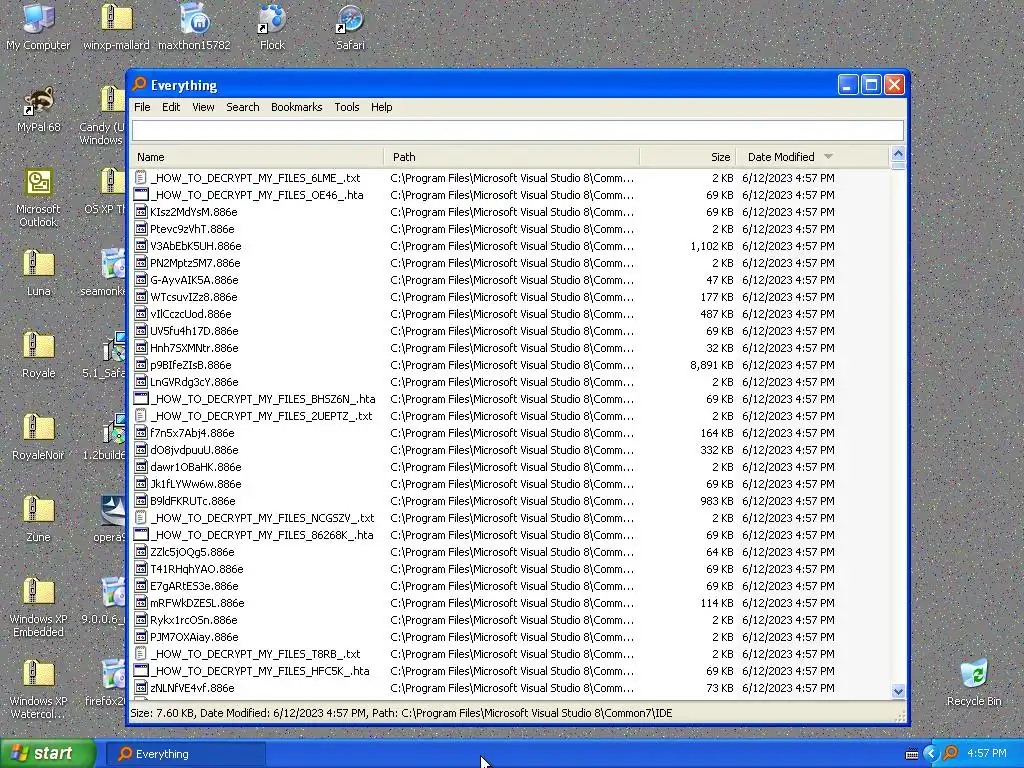This screenshot has width=1024, height=768.
Task: Select file name Jk1fLYWw6w.886e
Action: click(x=196, y=484)
